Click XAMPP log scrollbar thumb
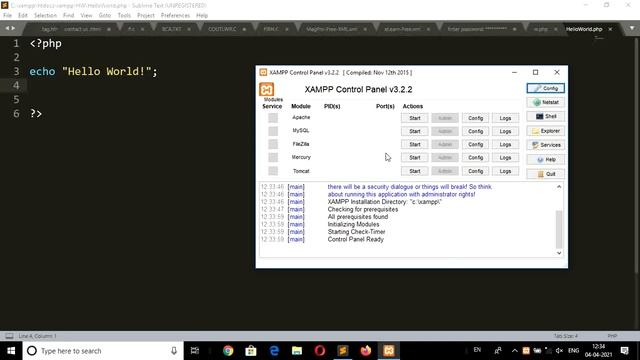640x360 pixels. tap(559, 229)
